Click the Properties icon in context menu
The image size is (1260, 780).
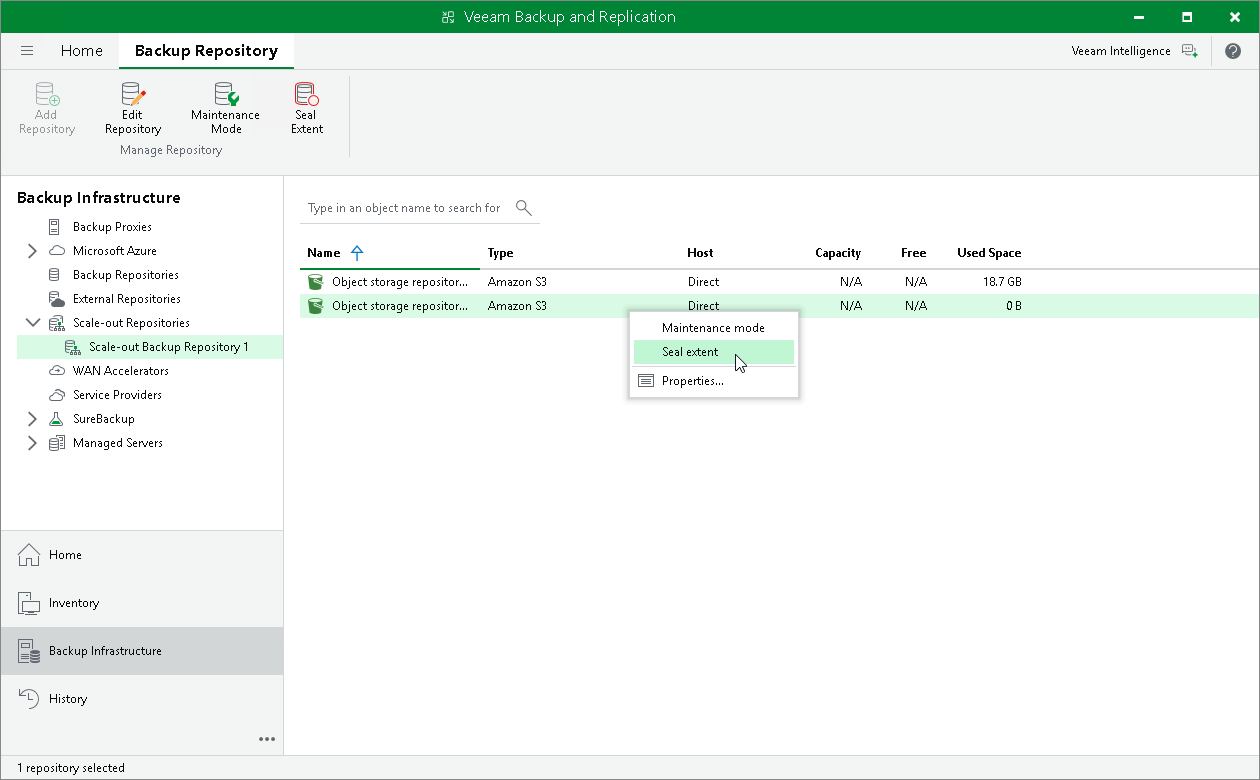[x=646, y=381]
